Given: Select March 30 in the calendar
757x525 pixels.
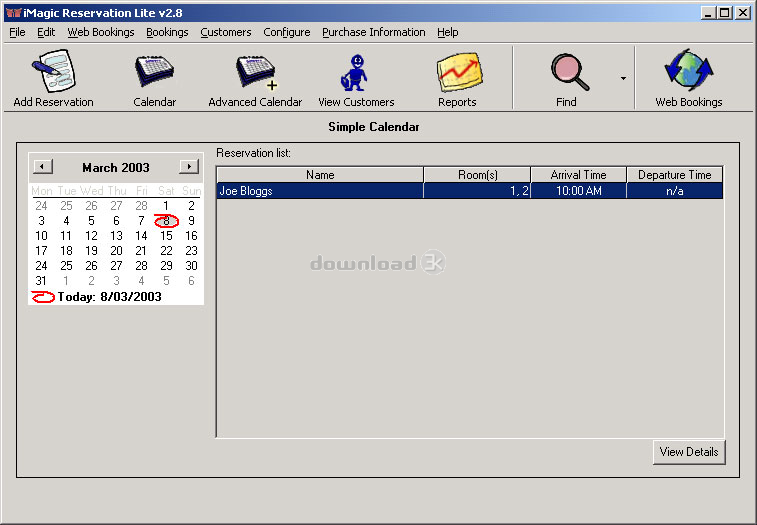Looking at the screenshot, I should (192, 266).
